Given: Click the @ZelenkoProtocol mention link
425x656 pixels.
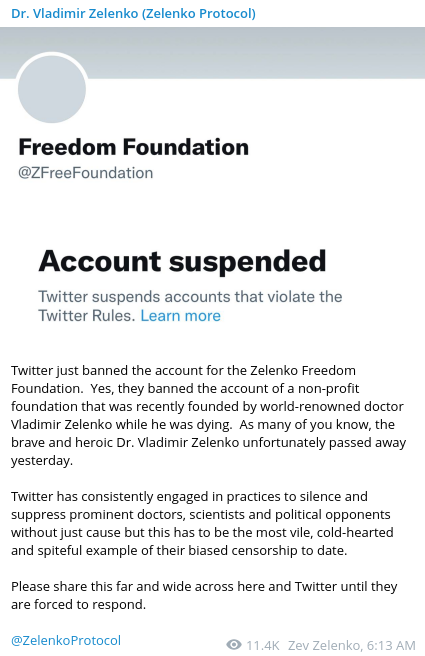Looking at the screenshot, I should tap(66, 641).
